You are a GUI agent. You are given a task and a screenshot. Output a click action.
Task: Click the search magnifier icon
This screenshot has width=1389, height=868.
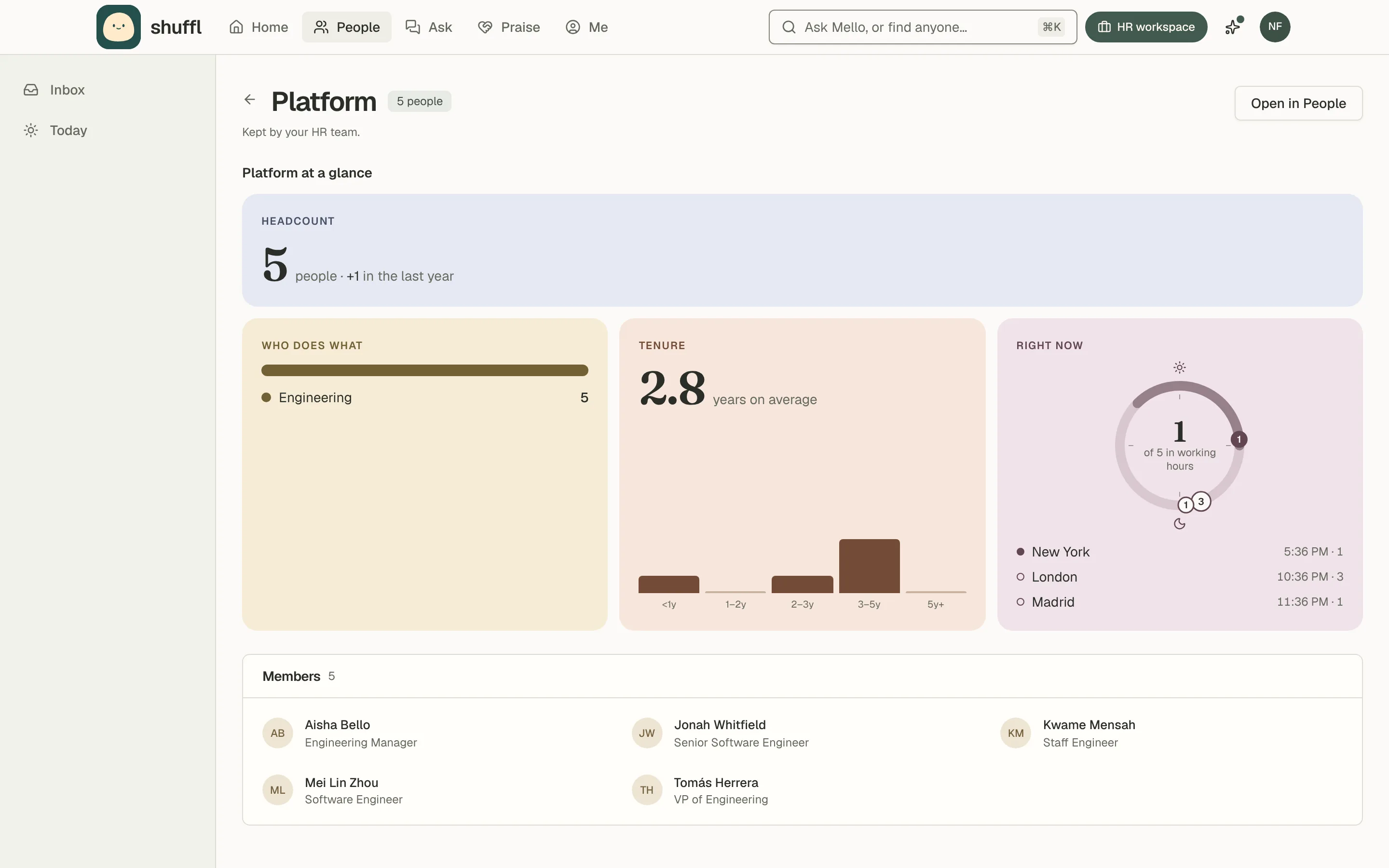click(x=789, y=27)
